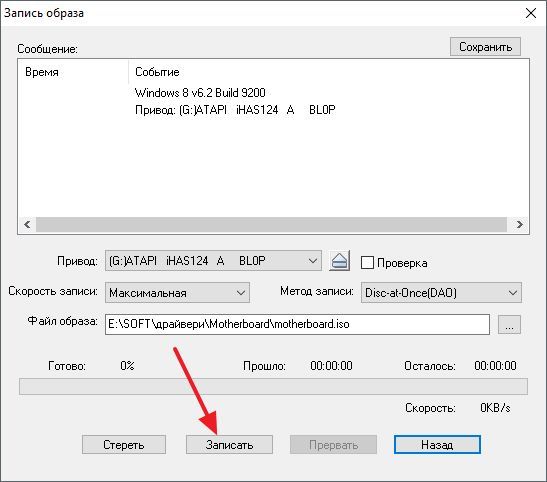Close the Запись образа dialog

point(531,13)
